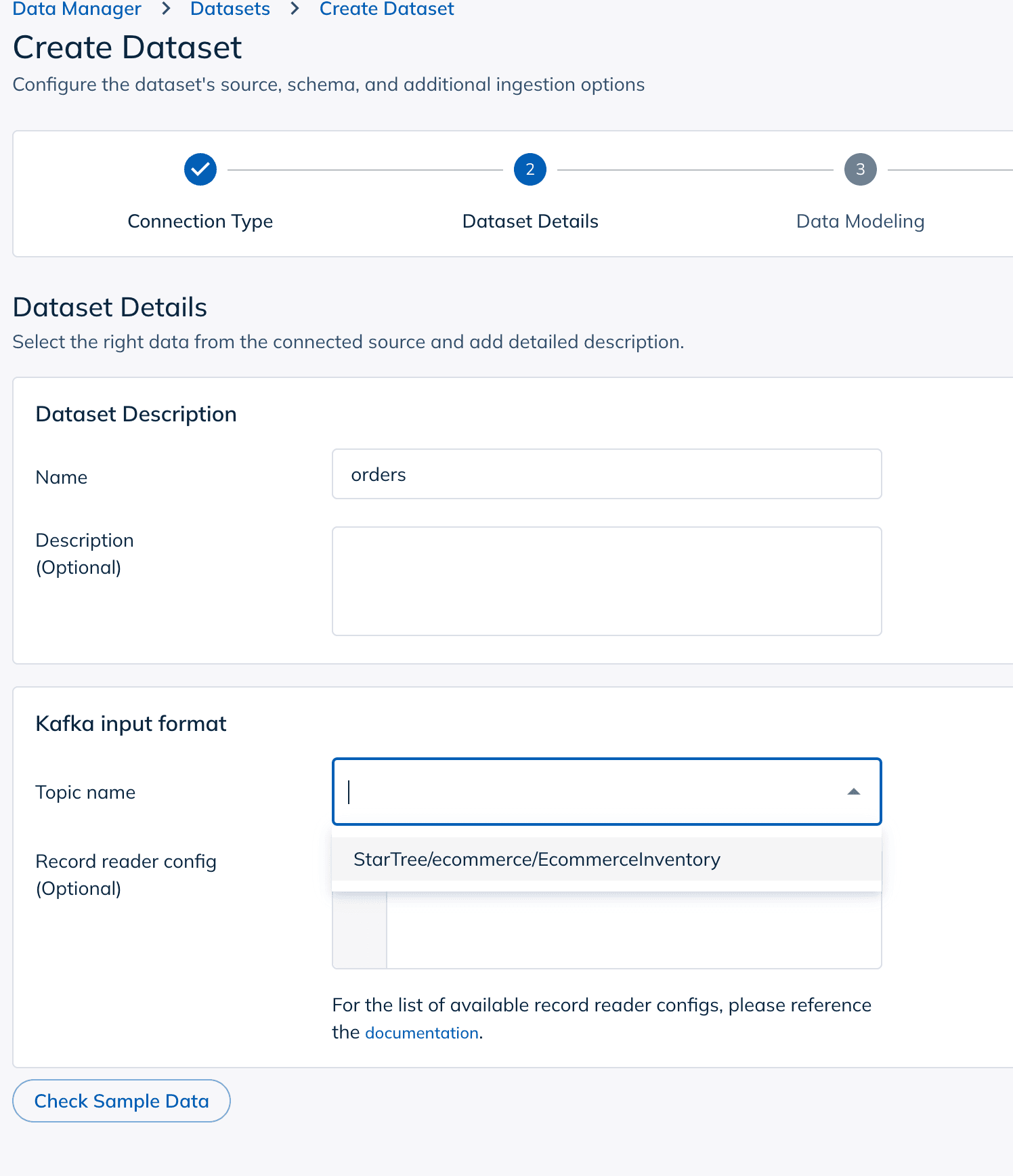Image resolution: width=1013 pixels, height=1176 pixels.
Task: Click the Data Modeling step label
Action: coord(860,221)
